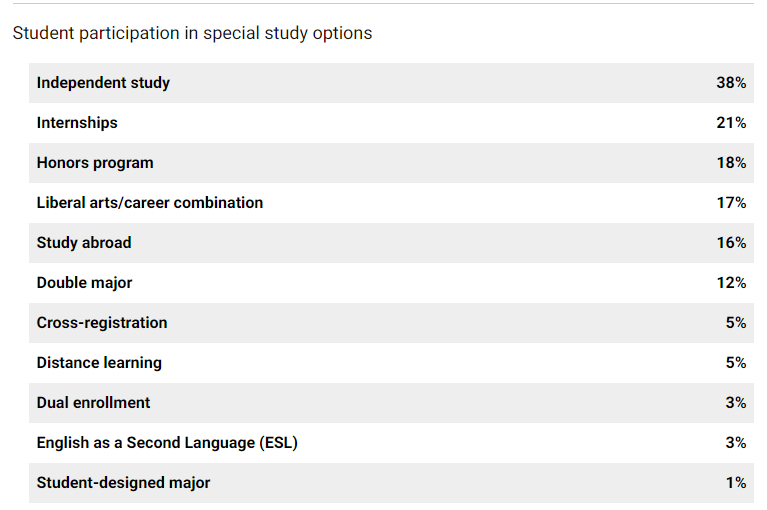Select the Honors program label
Viewport: 767px width, 510px height.
(95, 163)
